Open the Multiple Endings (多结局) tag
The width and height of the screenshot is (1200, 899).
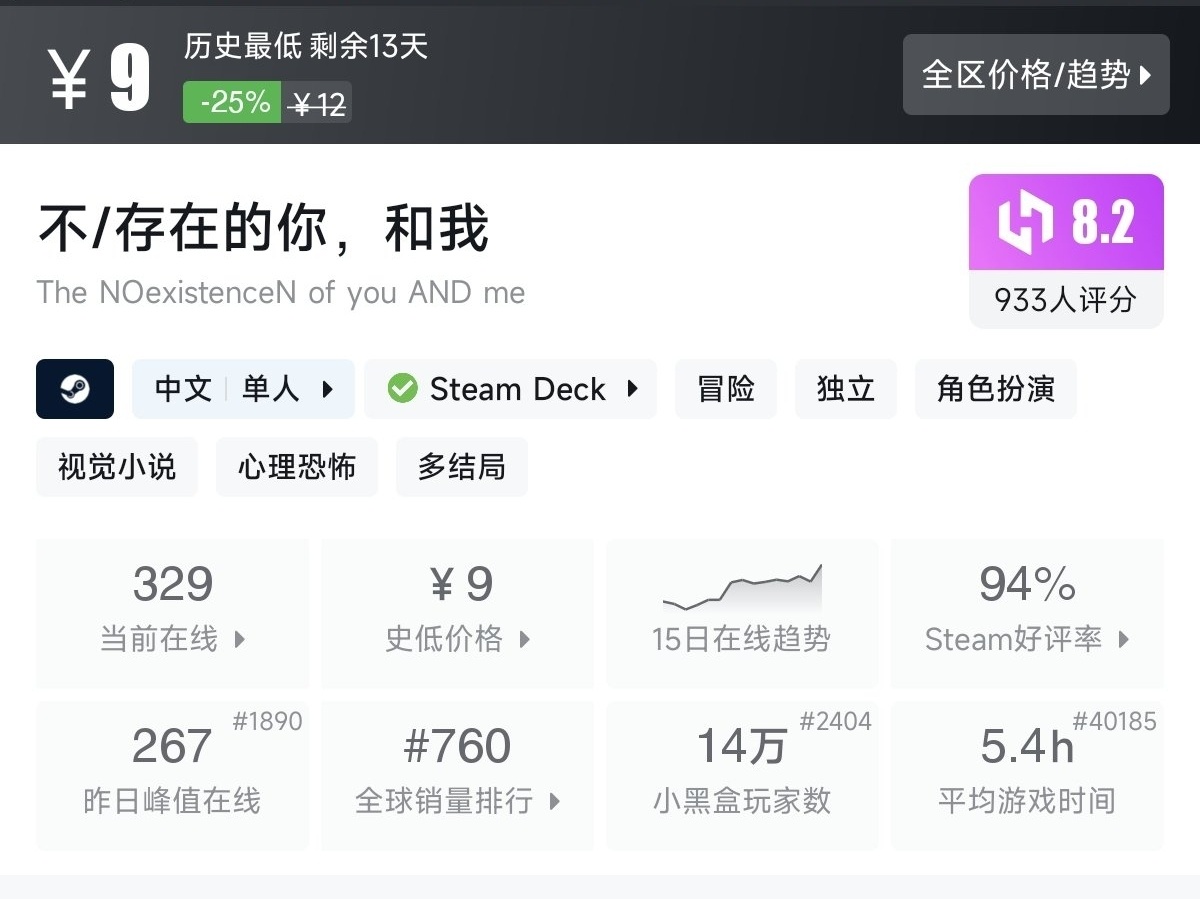click(461, 467)
